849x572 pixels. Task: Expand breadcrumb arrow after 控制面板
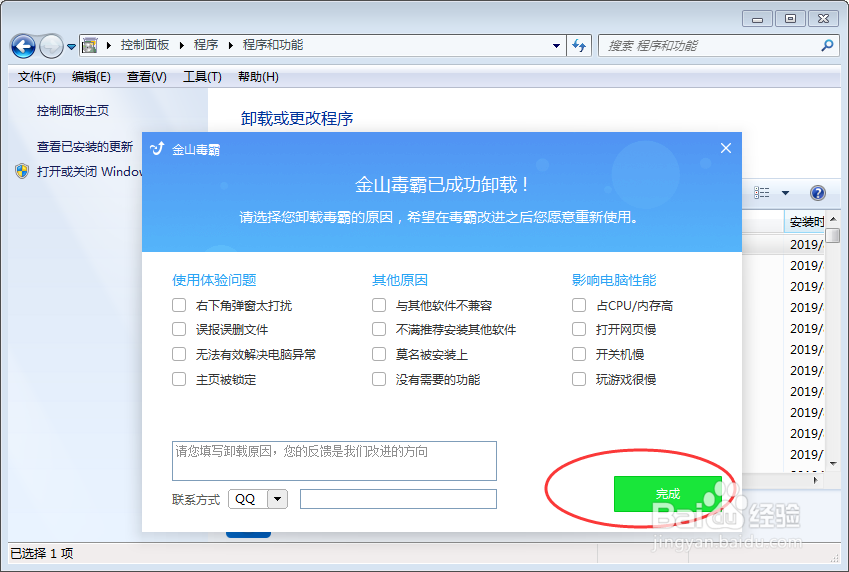click(181, 46)
